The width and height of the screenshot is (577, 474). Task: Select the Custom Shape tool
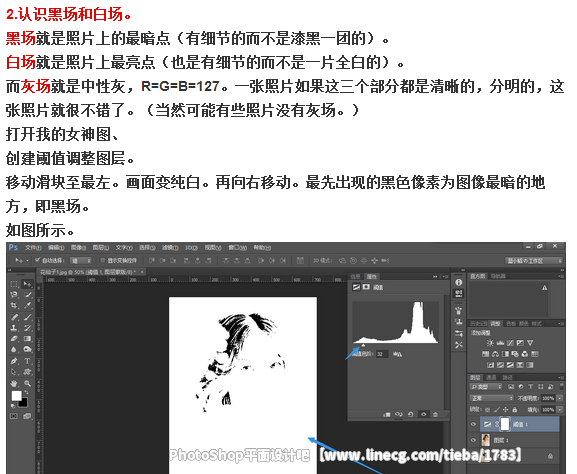27,372
